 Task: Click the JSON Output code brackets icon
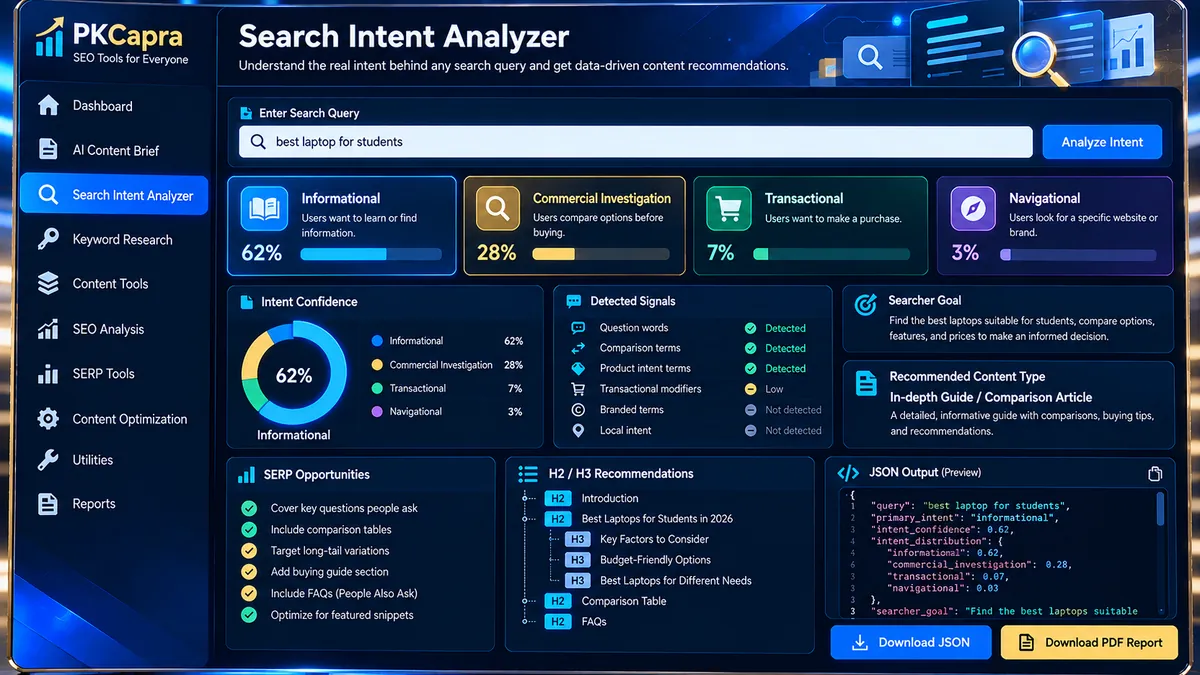pos(848,473)
